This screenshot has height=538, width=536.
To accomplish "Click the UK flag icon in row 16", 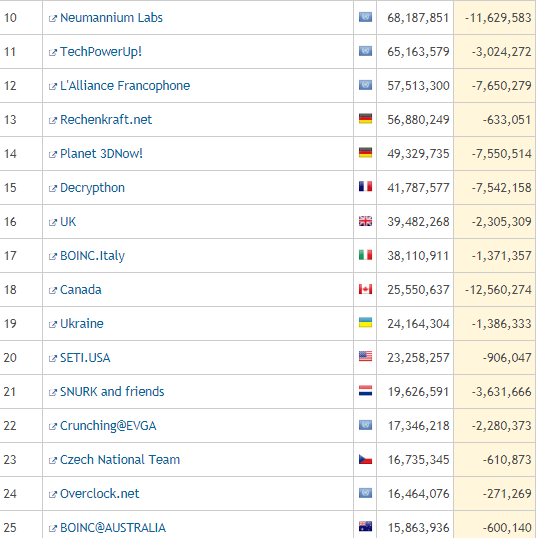I will tap(365, 221).
